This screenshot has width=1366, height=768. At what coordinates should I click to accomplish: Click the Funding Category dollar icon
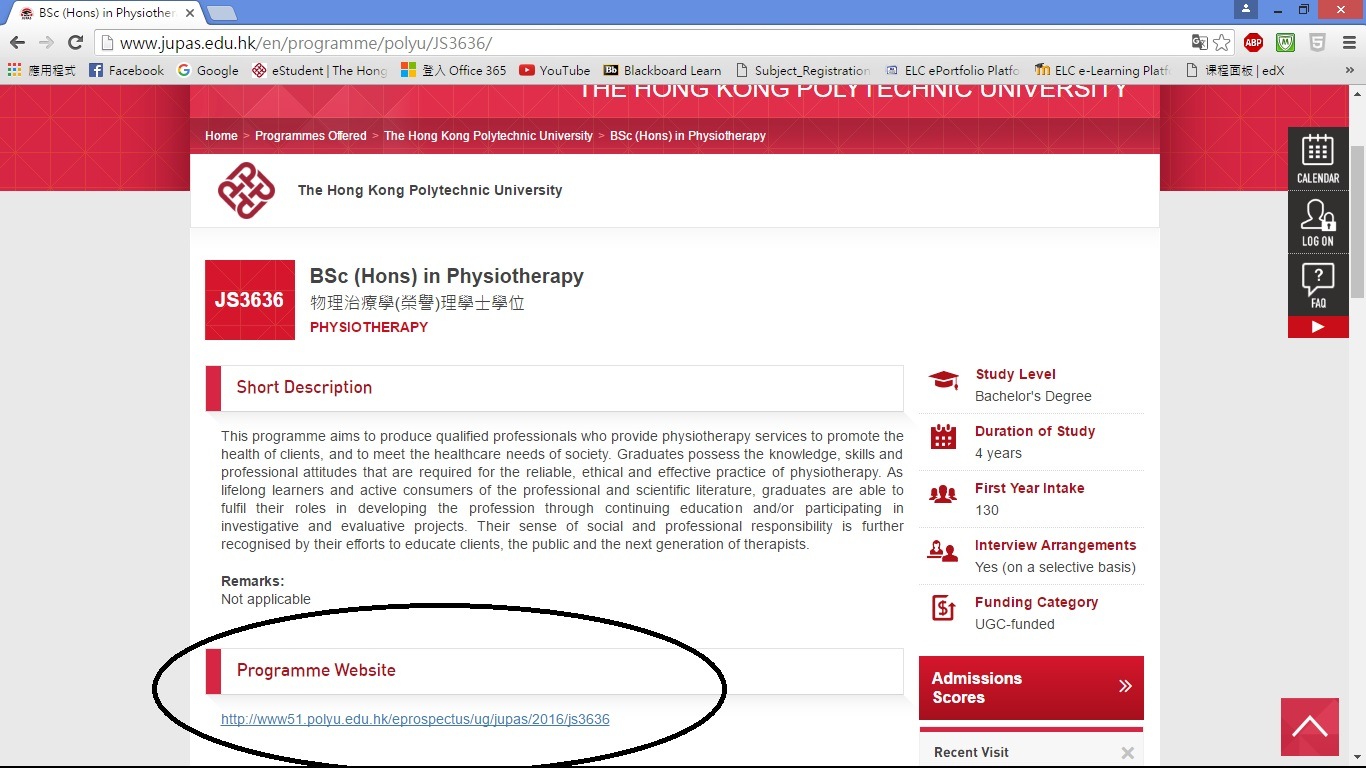943,608
